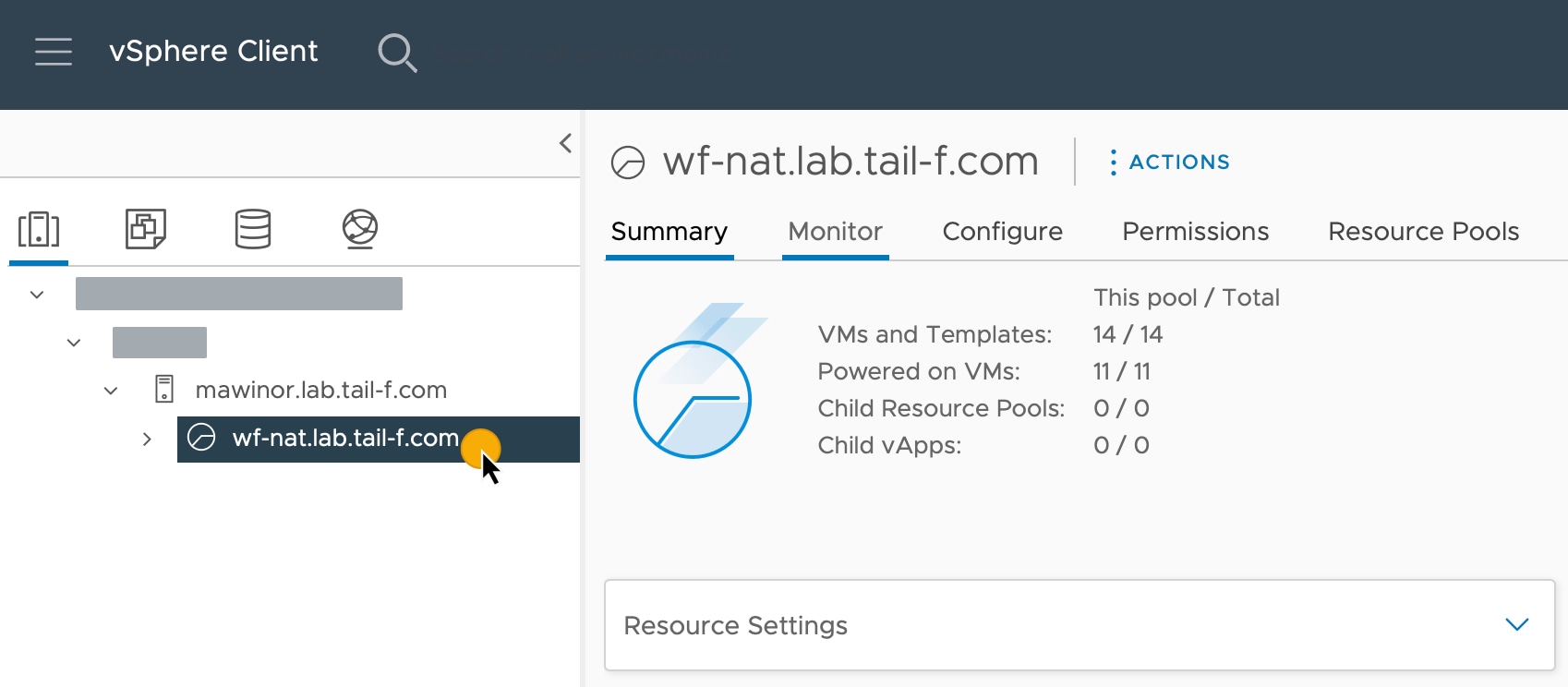
Task: Open the hamburger navigation menu
Action: (x=53, y=53)
